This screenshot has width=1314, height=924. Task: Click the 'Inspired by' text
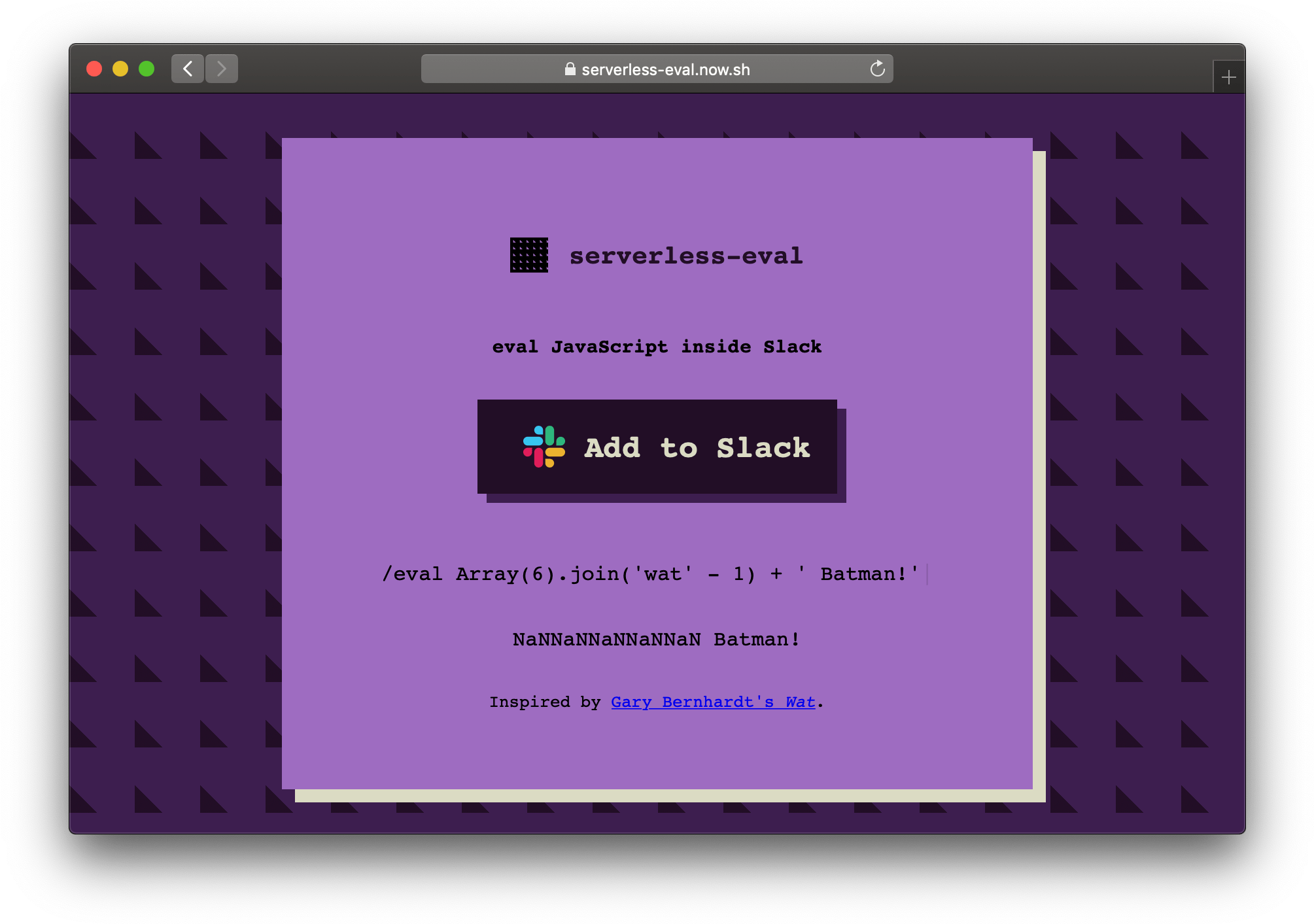(544, 702)
